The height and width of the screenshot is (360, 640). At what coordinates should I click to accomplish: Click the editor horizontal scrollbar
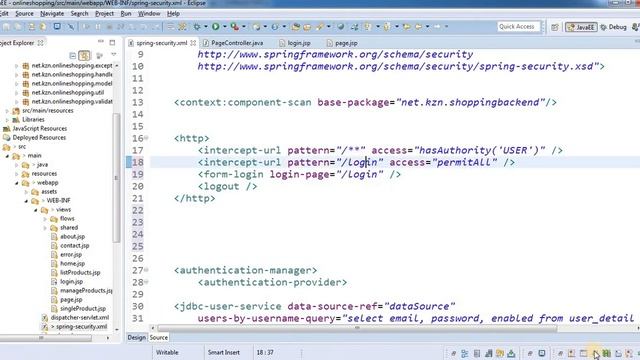pyautogui.click(x=357, y=328)
